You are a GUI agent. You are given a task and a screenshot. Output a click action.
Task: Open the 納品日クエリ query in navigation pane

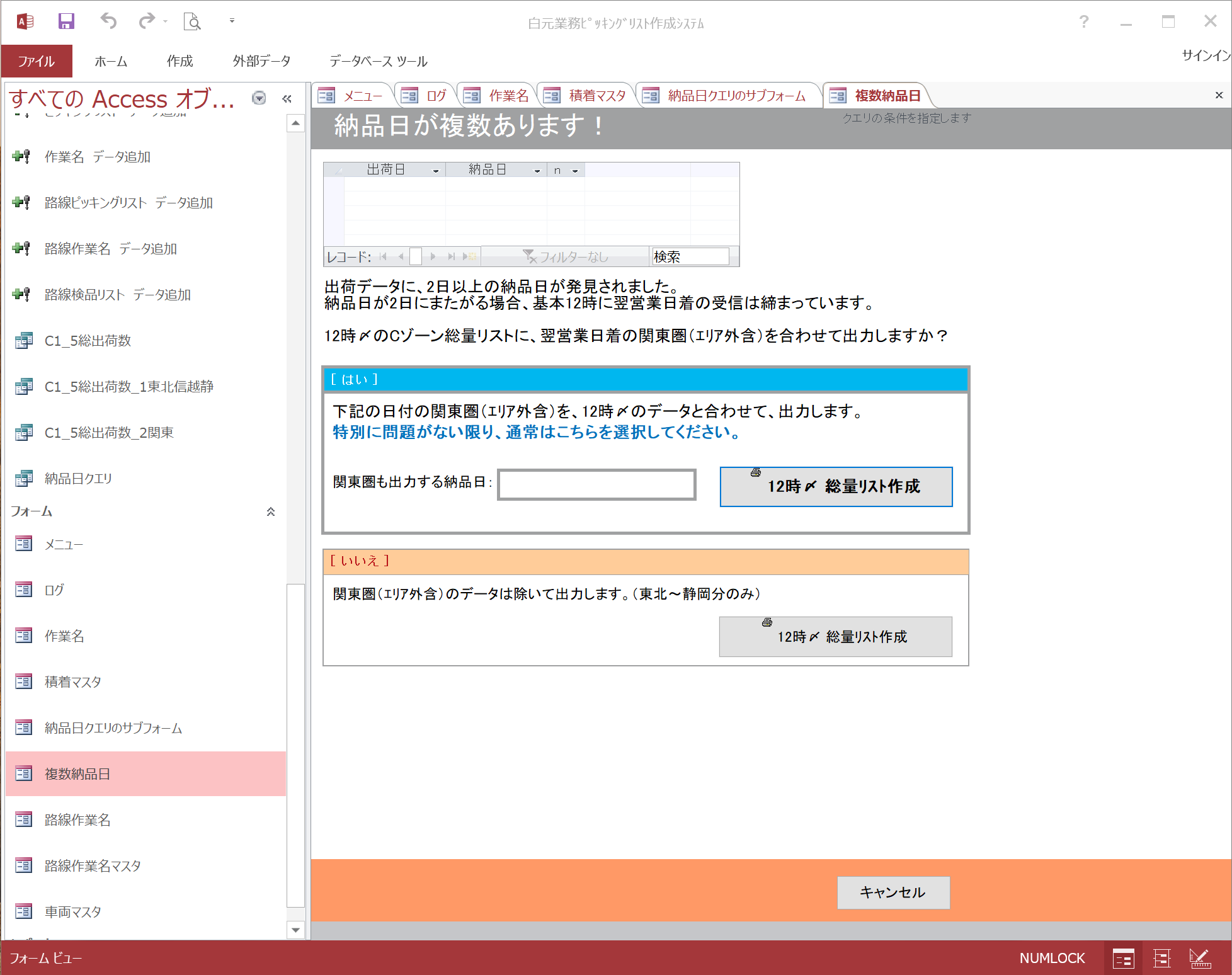click(78, 479)
